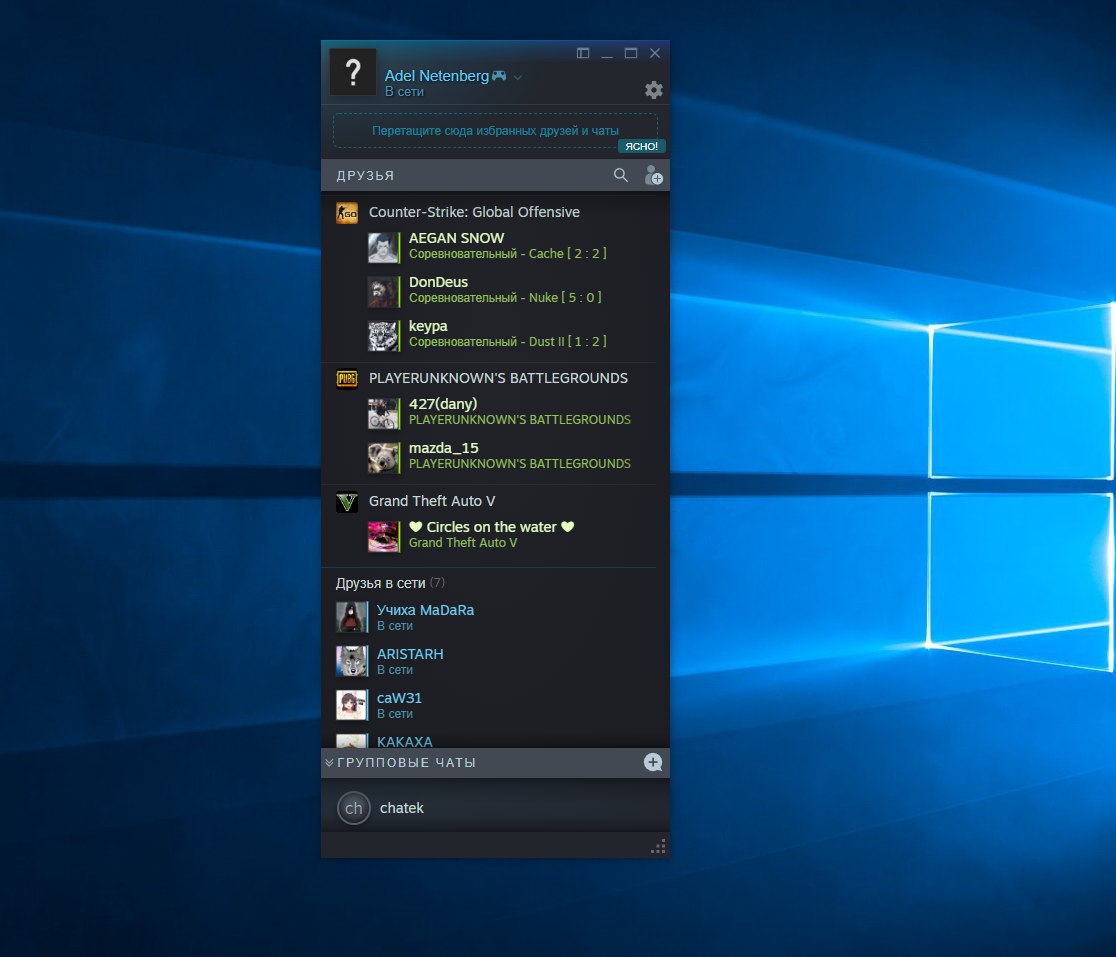
Task: Click keypa status Dust II [ 1 : 2 ]
Action: click(x=507, y=342)
